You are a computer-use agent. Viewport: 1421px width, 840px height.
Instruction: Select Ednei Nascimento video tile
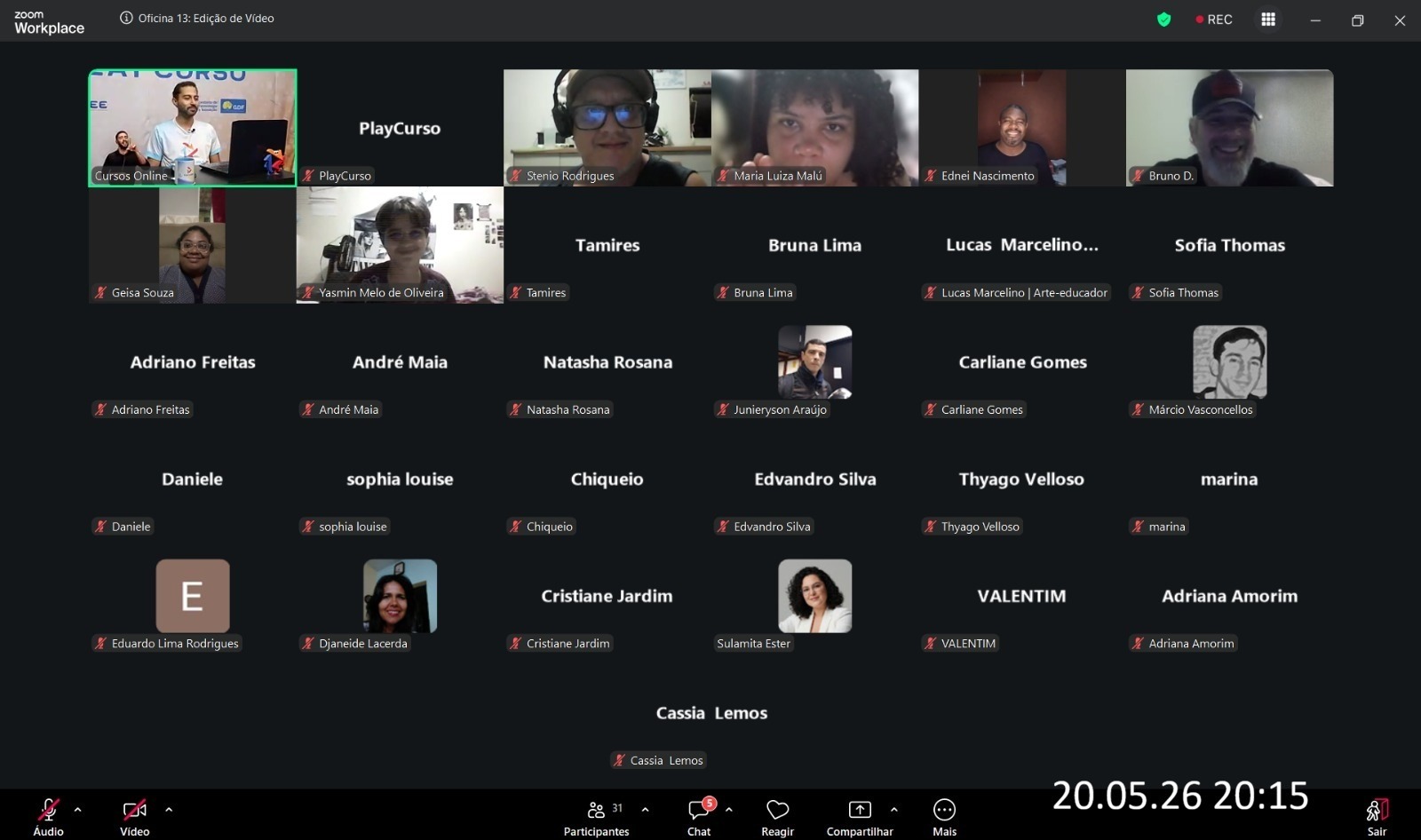1022,128
